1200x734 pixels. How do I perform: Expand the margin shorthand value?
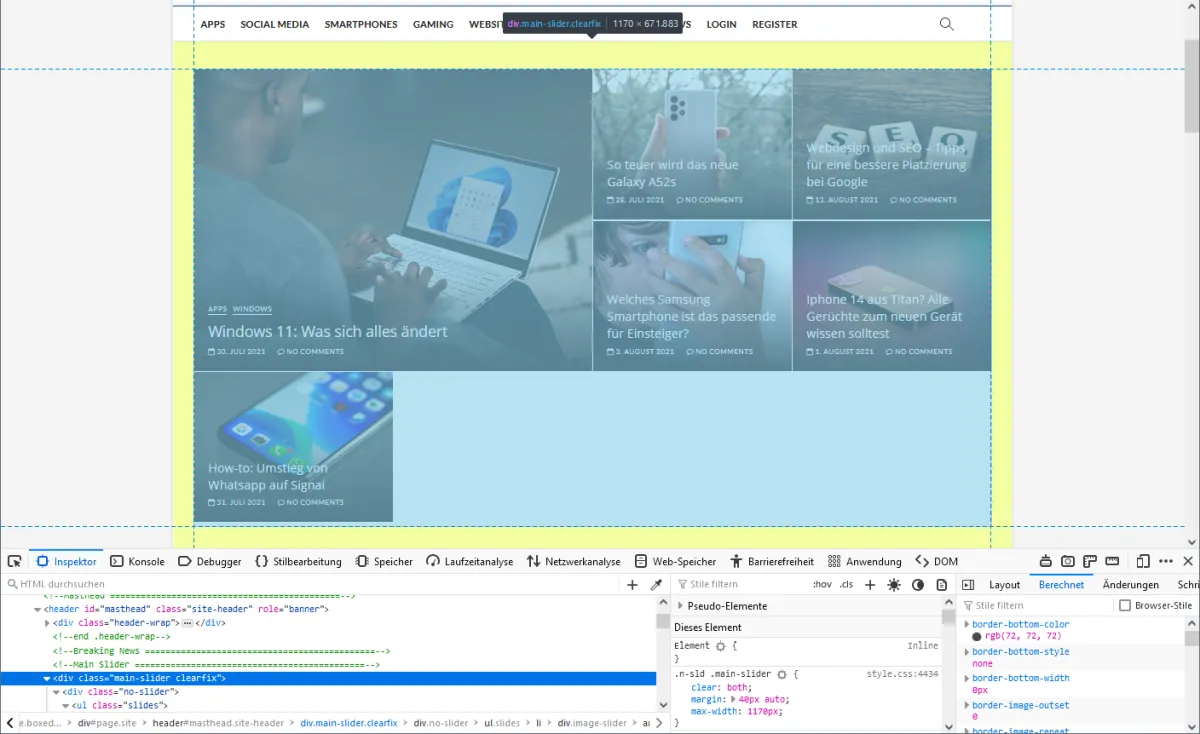[x=735, y=699]
